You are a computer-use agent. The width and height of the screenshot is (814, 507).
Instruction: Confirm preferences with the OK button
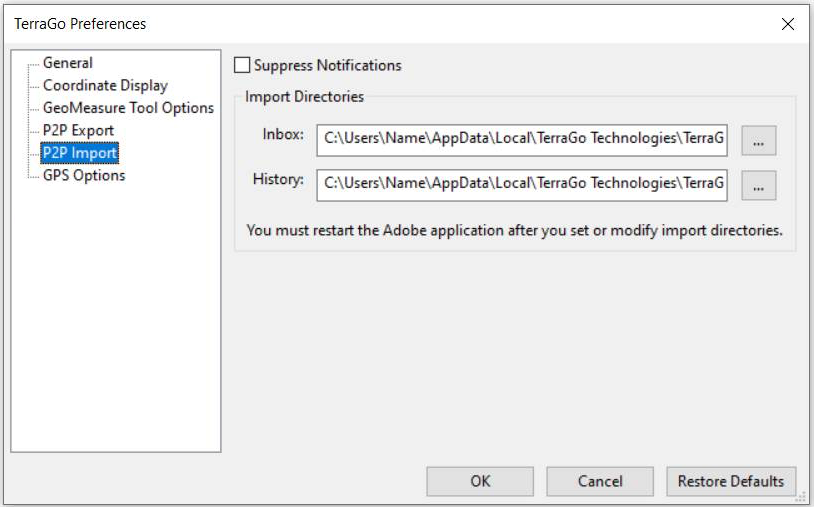point(480,481)
